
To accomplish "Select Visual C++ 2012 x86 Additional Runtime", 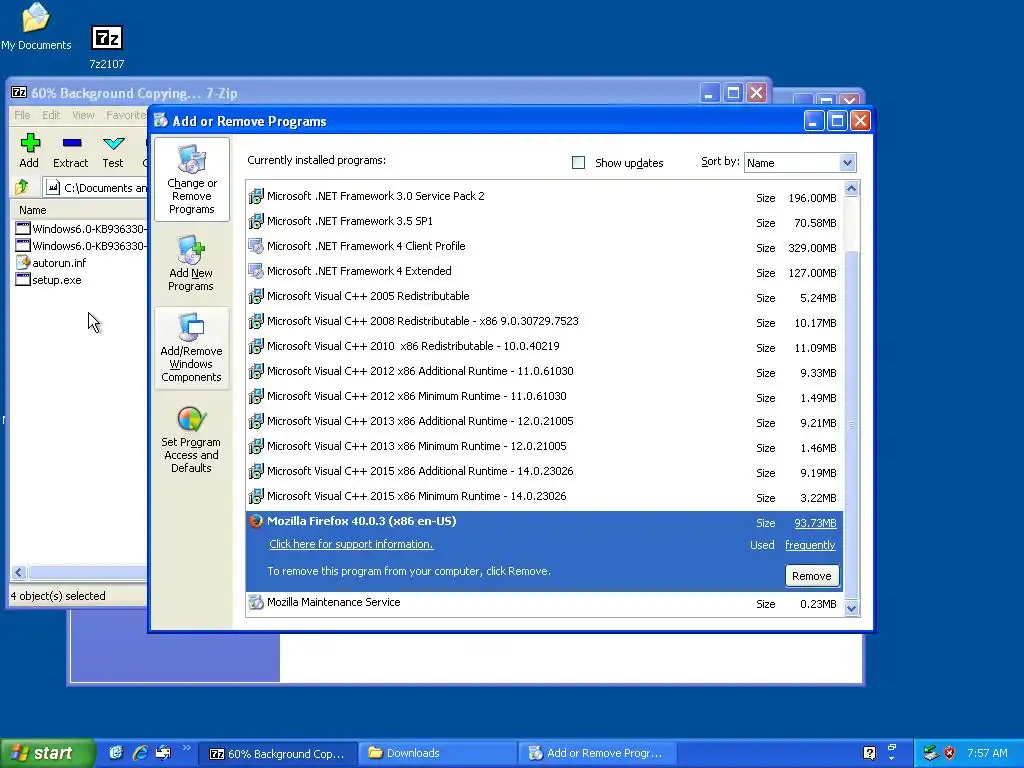I will pyautogui.click(x=544, y=371).
